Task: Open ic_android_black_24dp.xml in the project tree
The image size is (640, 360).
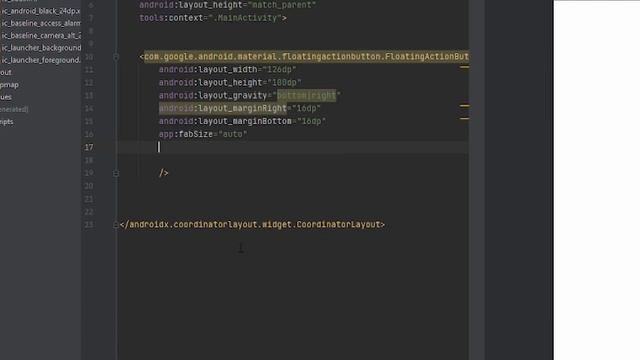Action: (x=40, y=11)
